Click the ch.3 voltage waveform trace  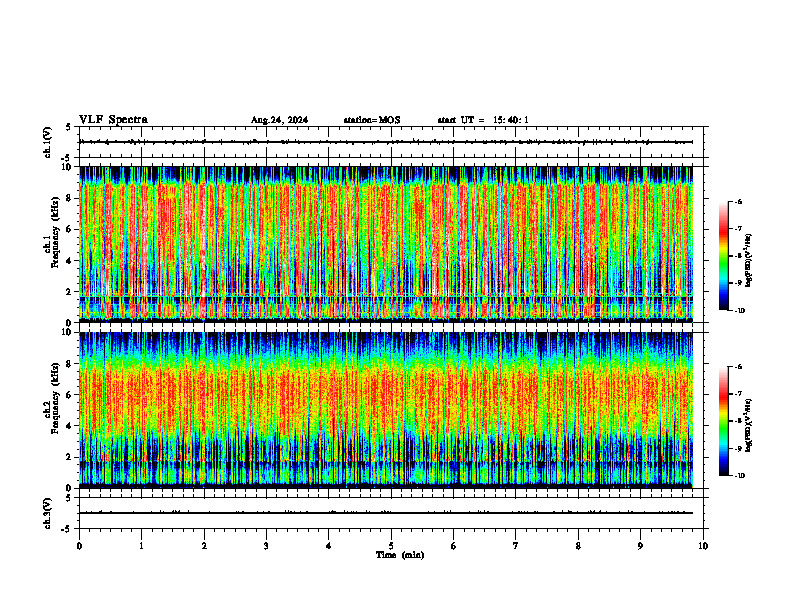[386, 513]
